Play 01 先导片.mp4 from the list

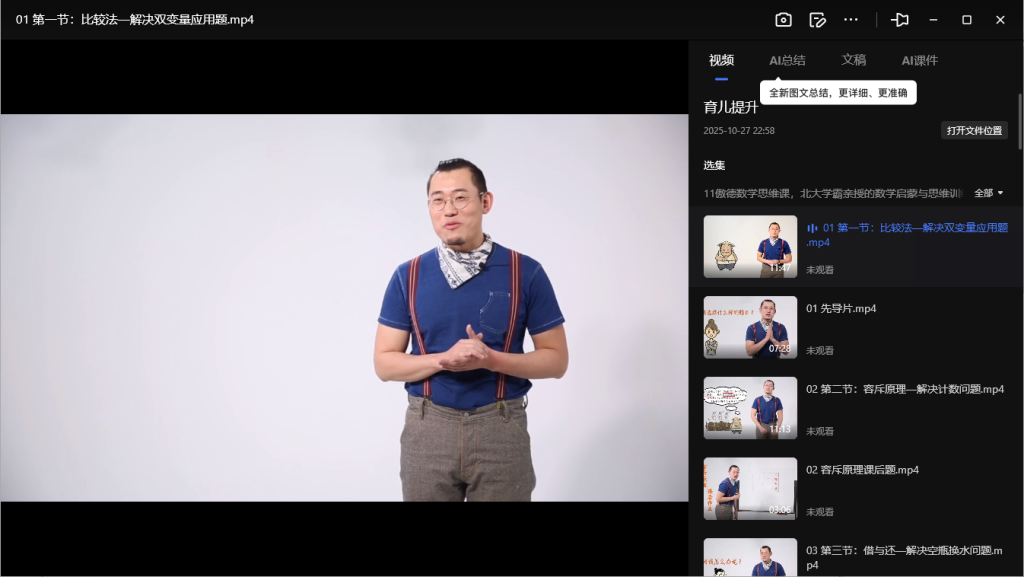pyautogui.click(x=840, y=309)
